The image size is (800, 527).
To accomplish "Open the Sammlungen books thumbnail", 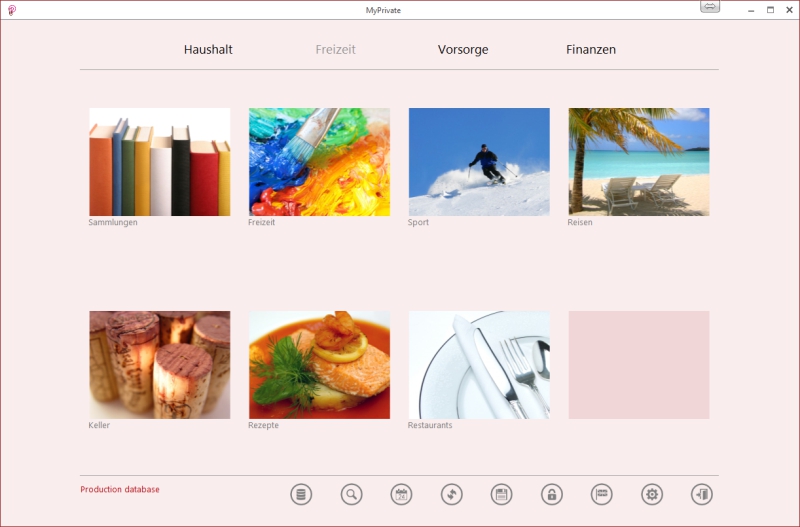I will 159,162.
